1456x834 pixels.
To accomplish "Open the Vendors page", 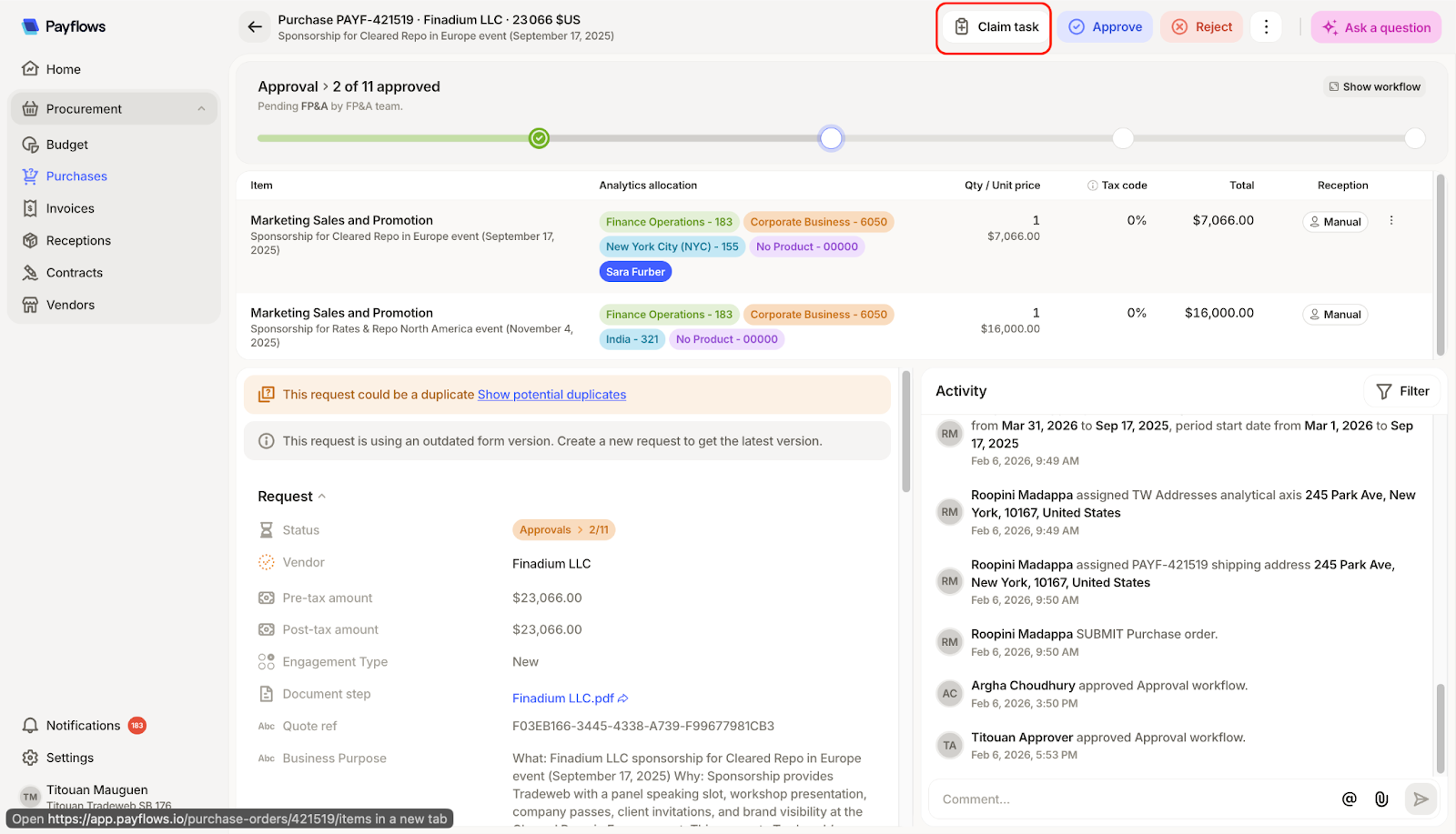I will [70, 305].
